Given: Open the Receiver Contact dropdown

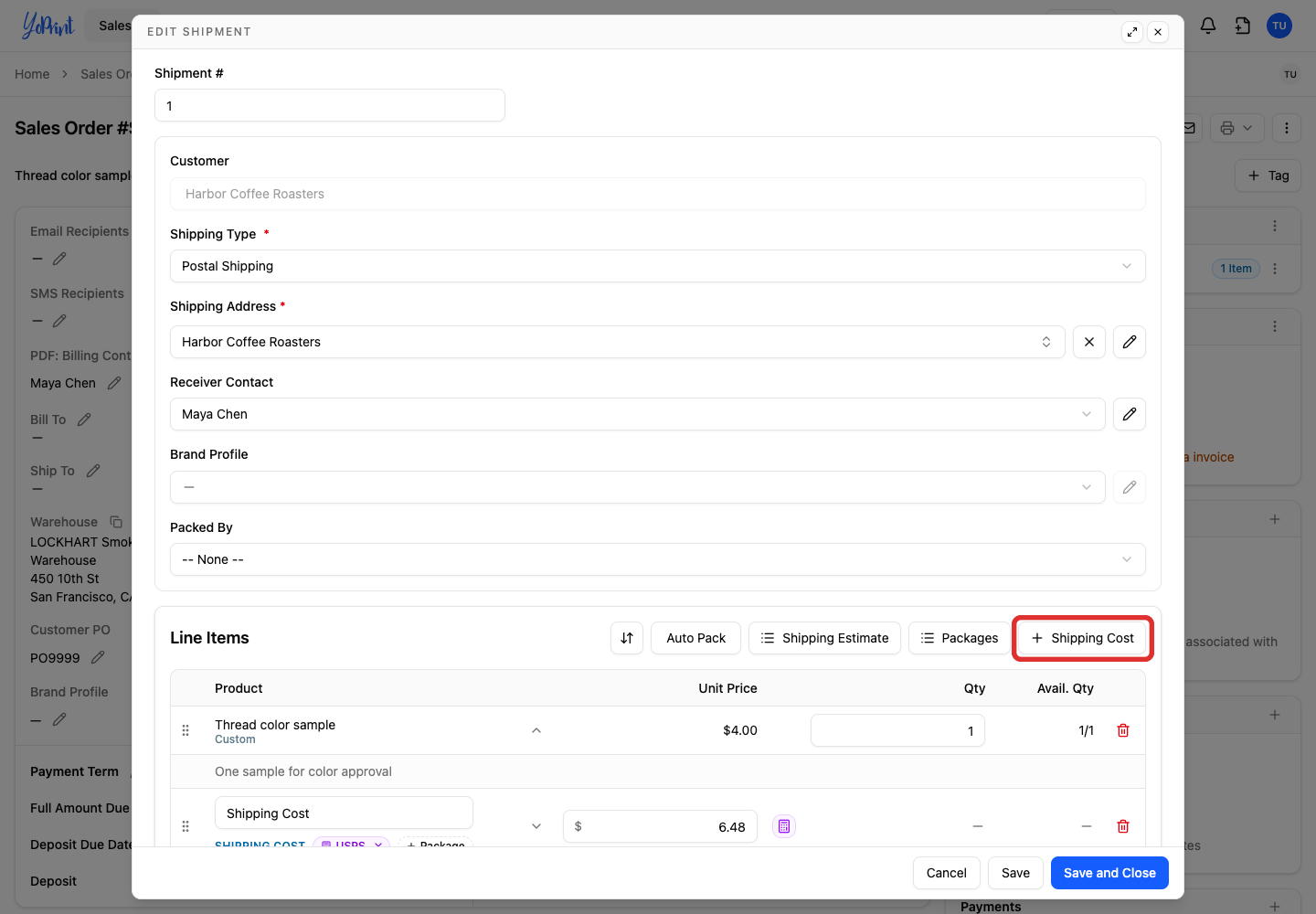Looking at the screenshot, I should [638, 414].
